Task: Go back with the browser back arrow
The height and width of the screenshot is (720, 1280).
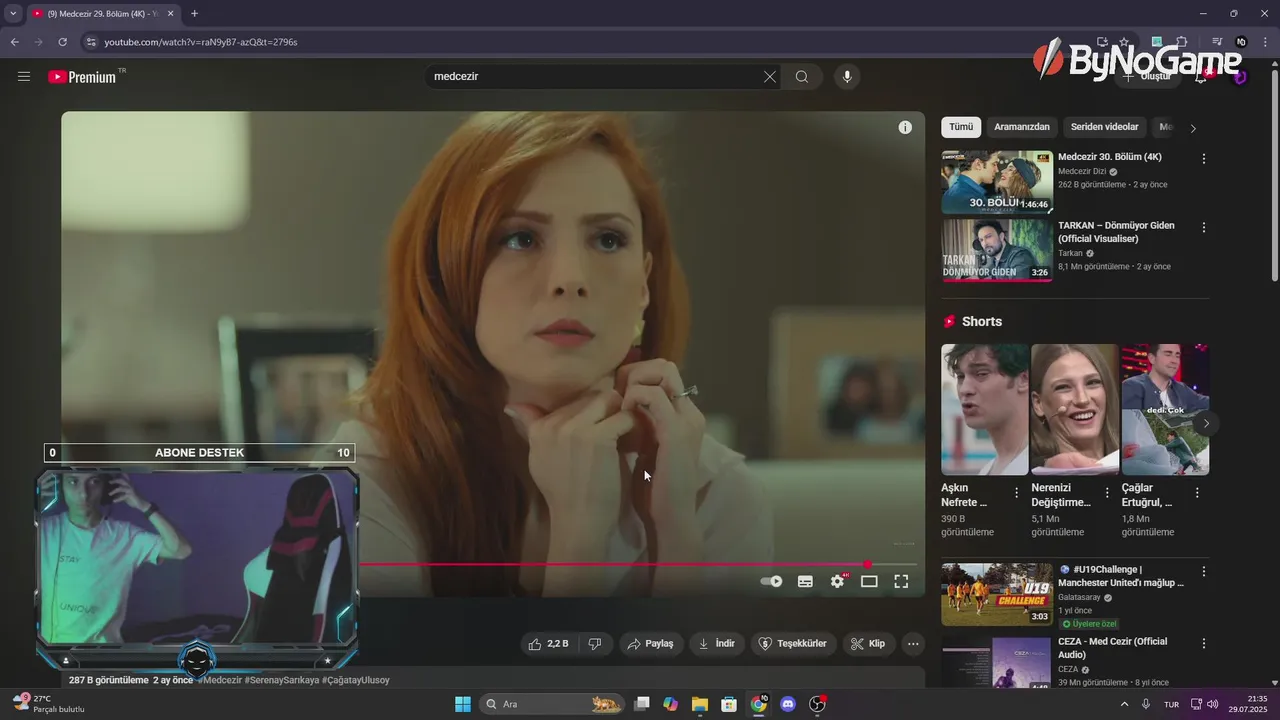Action: click(14, 42)
